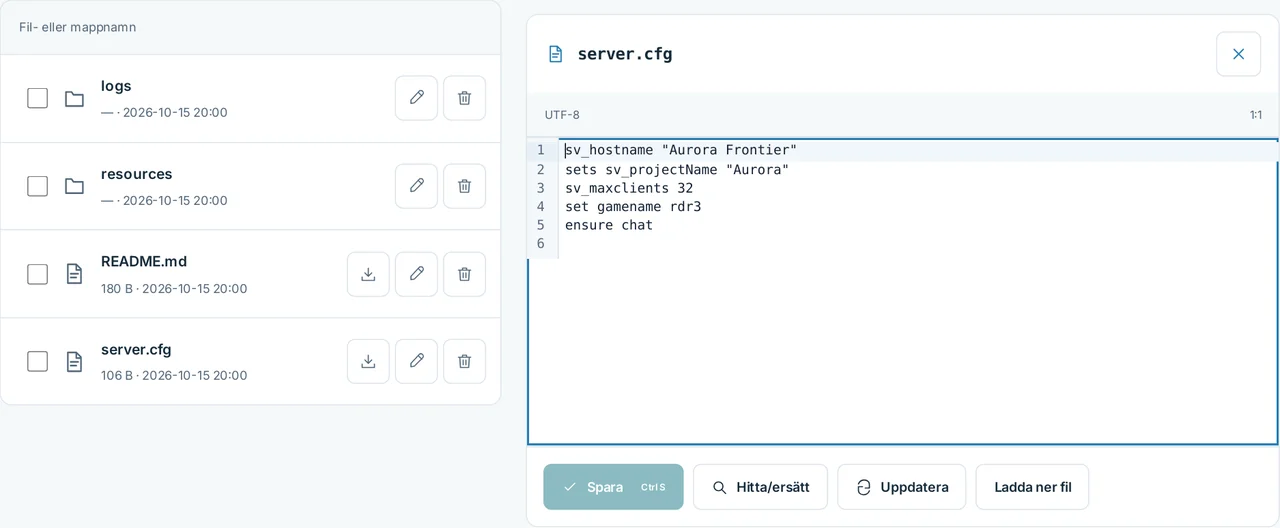Save the file with Spara button
This screenshot has width=1280, height=528.
point(613,487)
